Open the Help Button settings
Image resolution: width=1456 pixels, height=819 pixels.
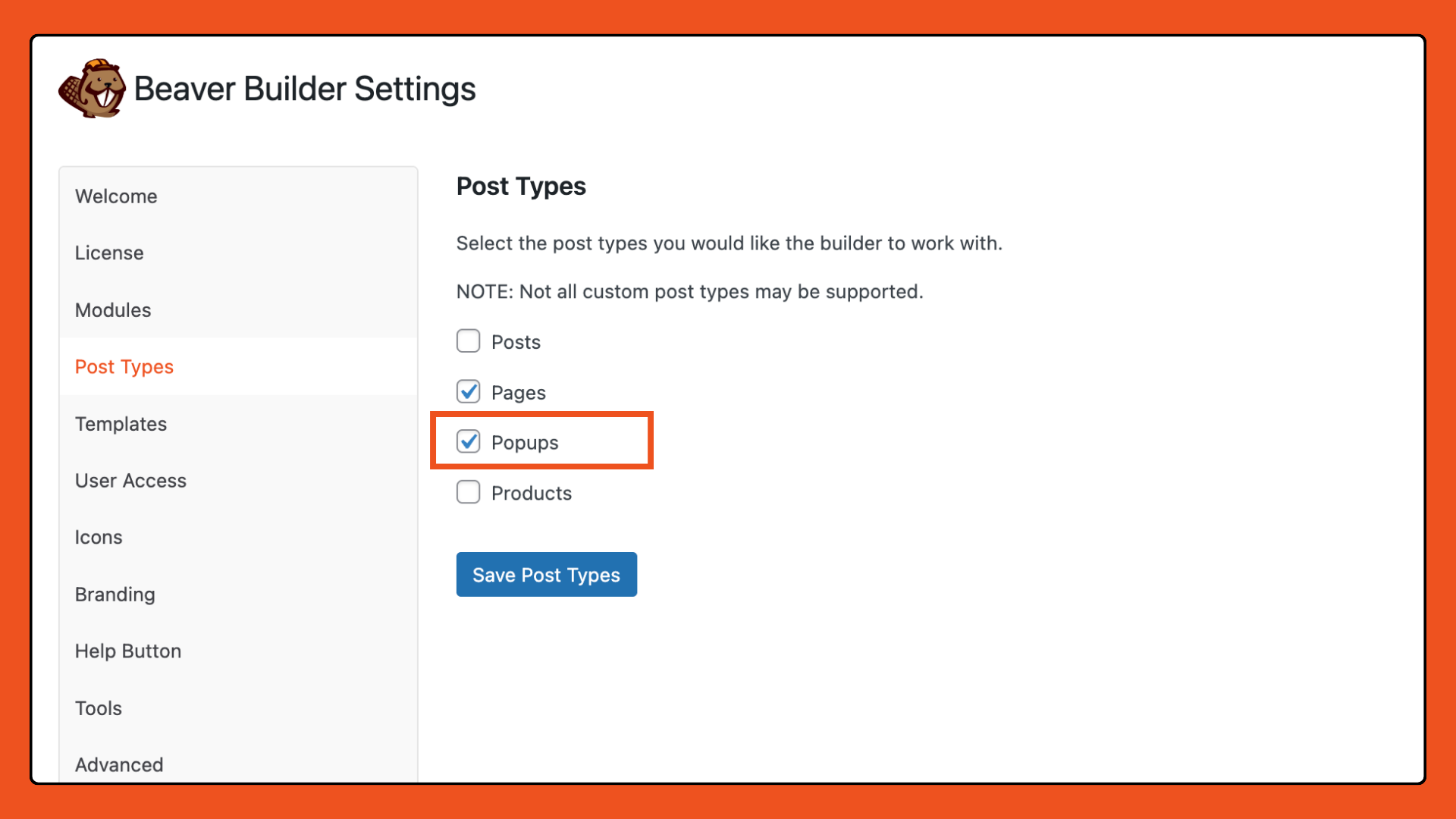128,651
